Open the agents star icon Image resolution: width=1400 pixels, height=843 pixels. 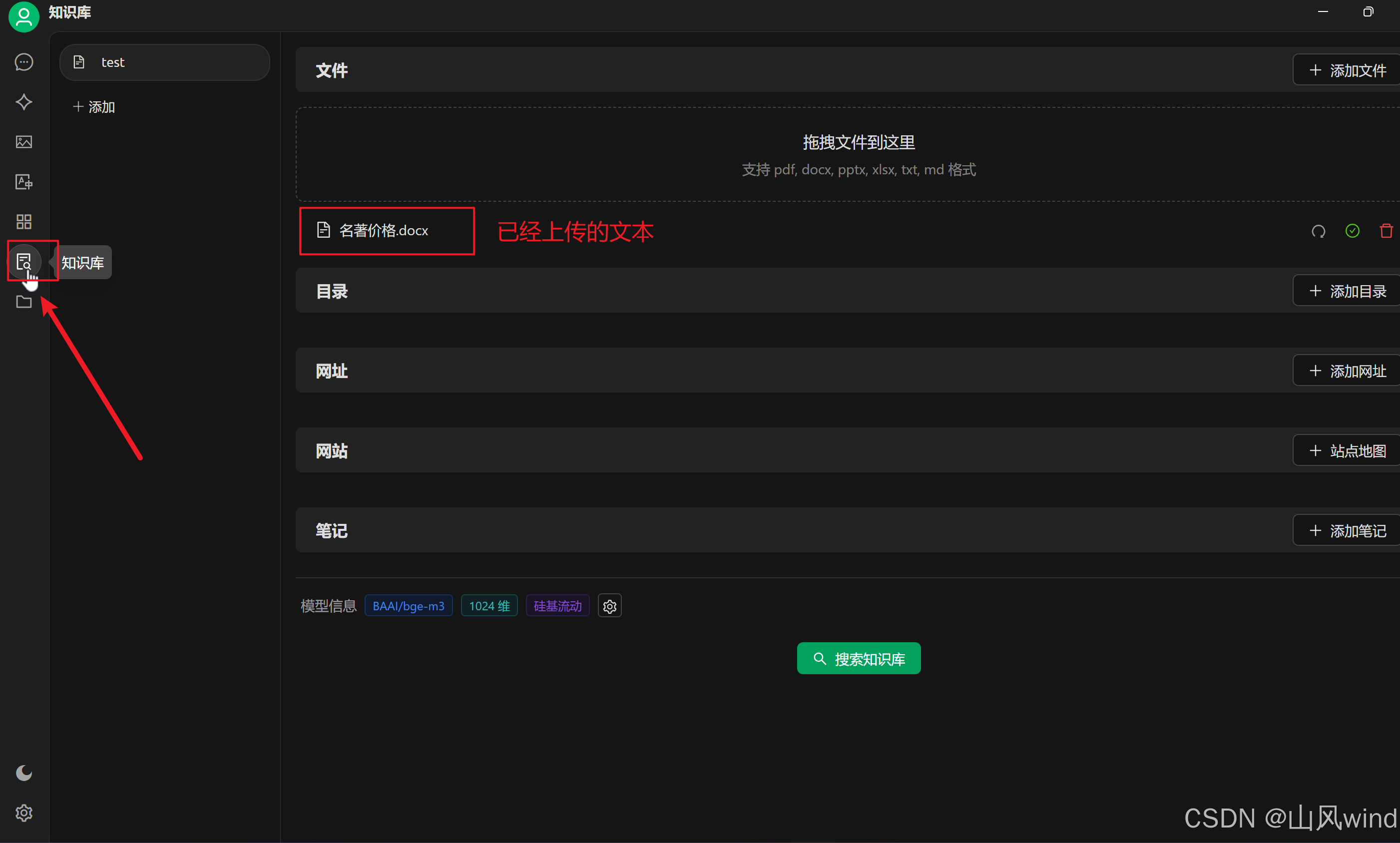point(23,102)
